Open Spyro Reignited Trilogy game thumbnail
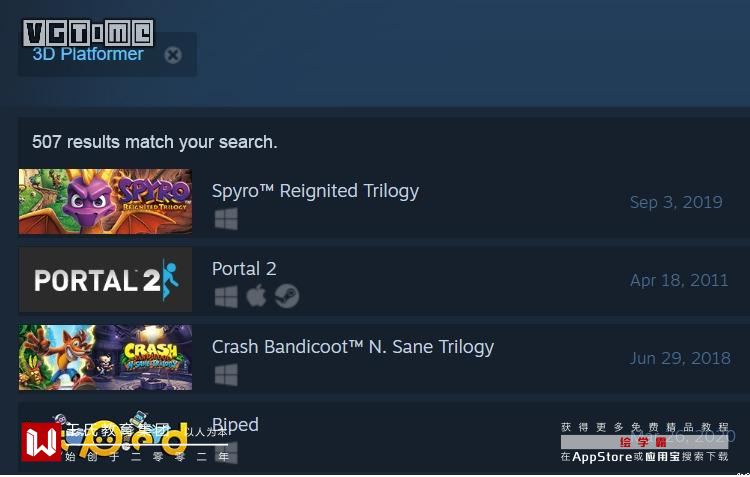The image size is (750, 477). [105, 201]
